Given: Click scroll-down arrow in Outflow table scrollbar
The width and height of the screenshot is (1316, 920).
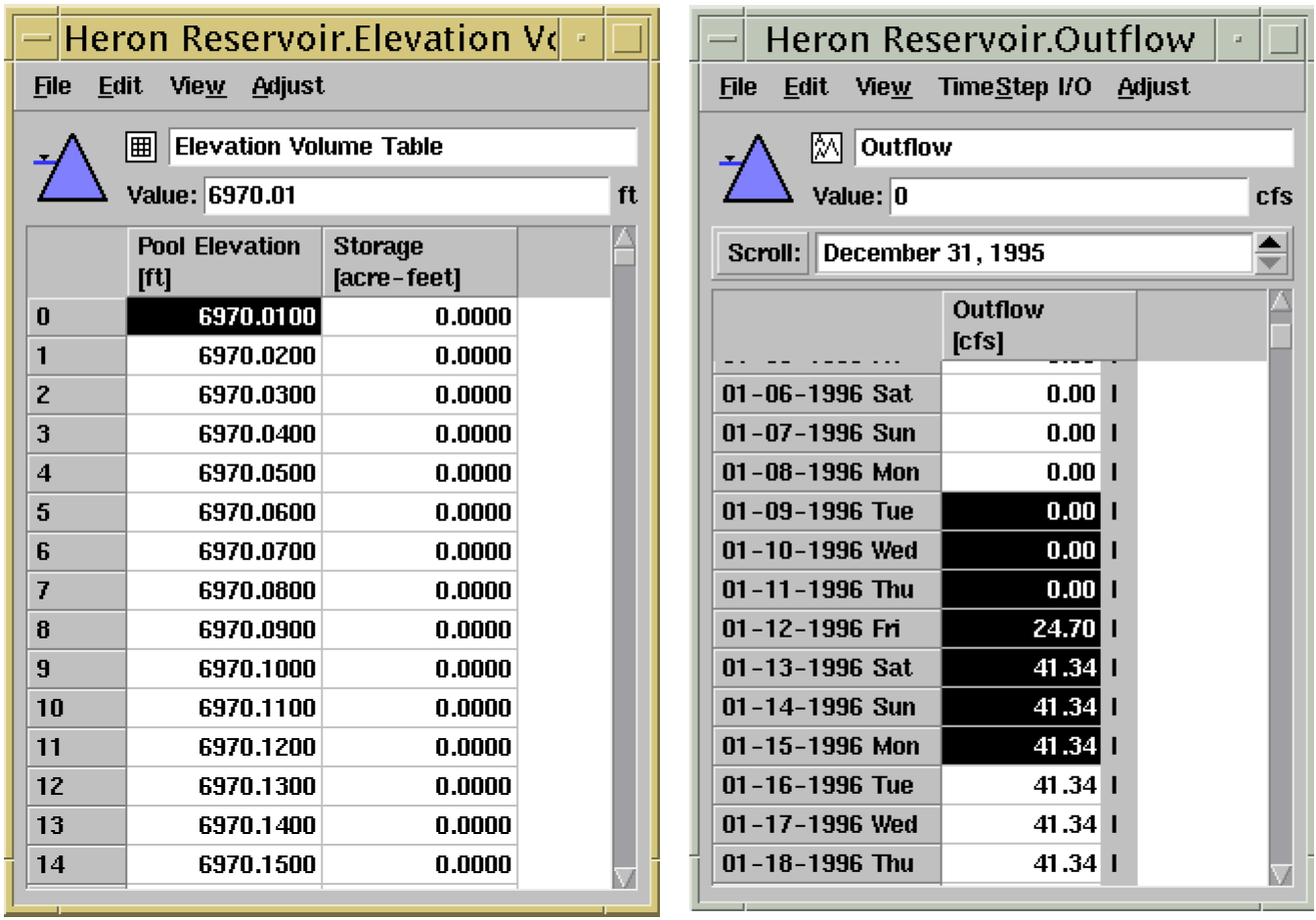Looking at the screenshot, I should point(1280,872).
